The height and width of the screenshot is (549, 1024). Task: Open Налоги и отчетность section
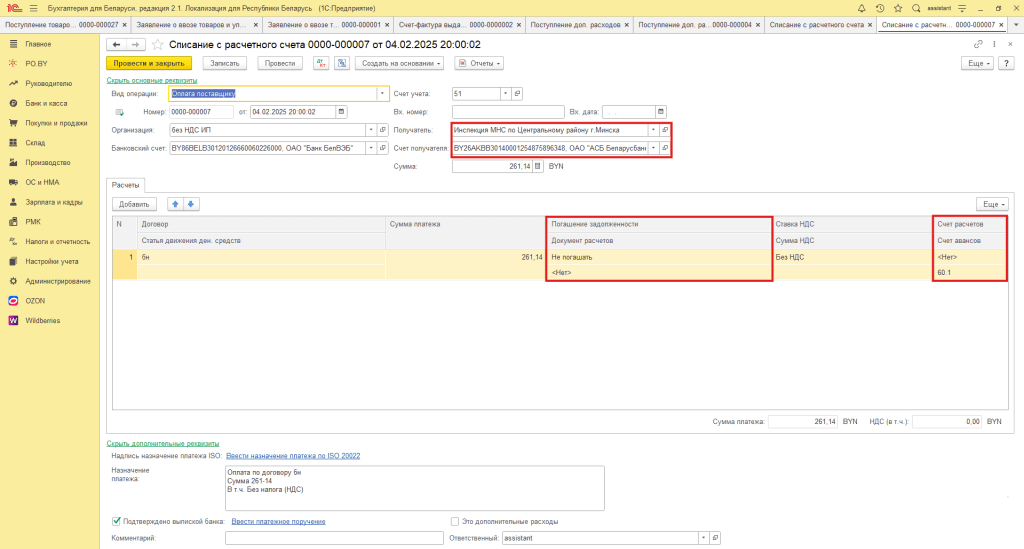tap(57, 242)
